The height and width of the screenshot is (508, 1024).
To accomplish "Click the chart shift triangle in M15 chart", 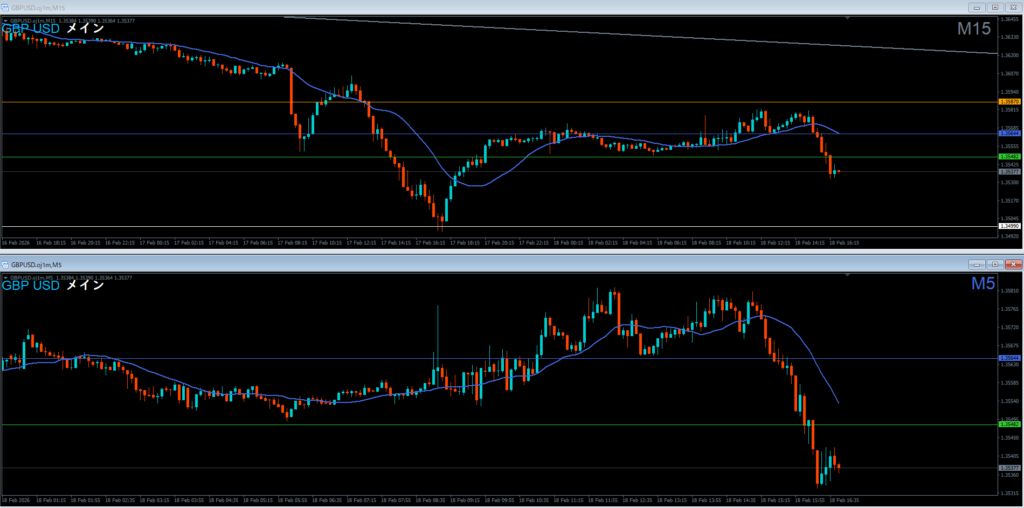I will click(x=849, y=19).
